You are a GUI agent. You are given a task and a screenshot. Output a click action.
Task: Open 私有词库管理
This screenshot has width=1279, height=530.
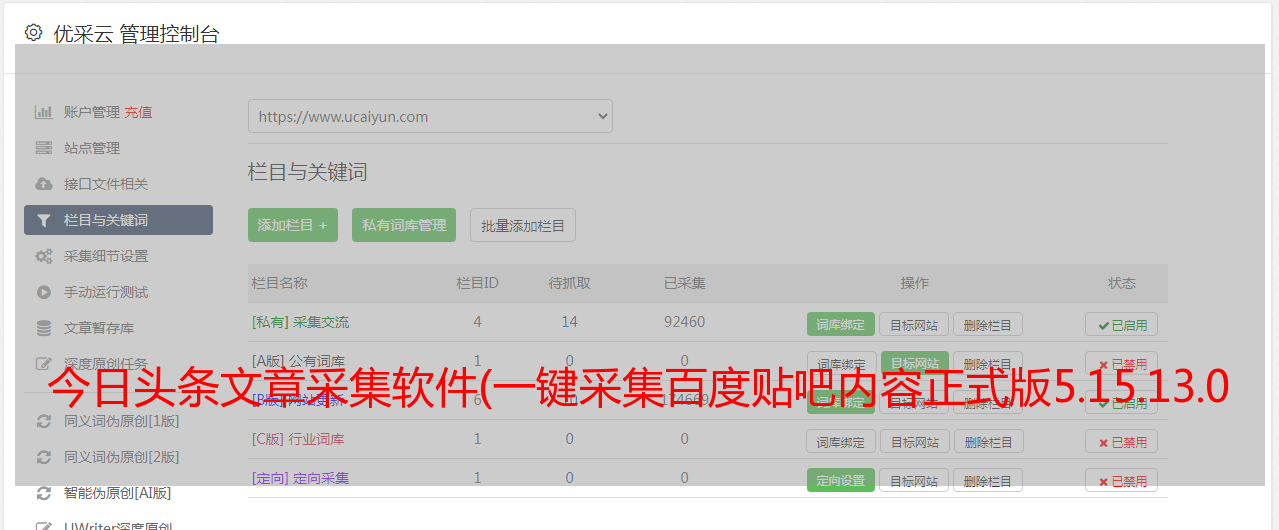pos(404,225)
